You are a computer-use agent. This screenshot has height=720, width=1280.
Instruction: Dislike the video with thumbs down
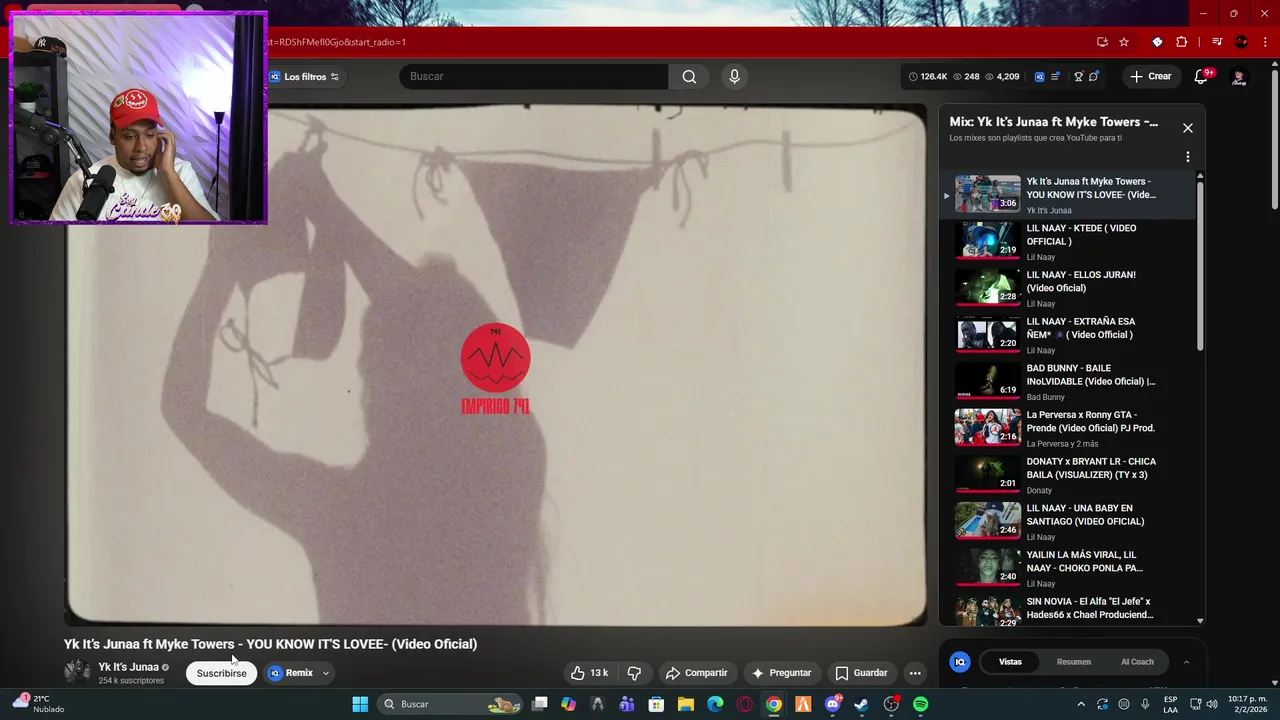[634, 673]
